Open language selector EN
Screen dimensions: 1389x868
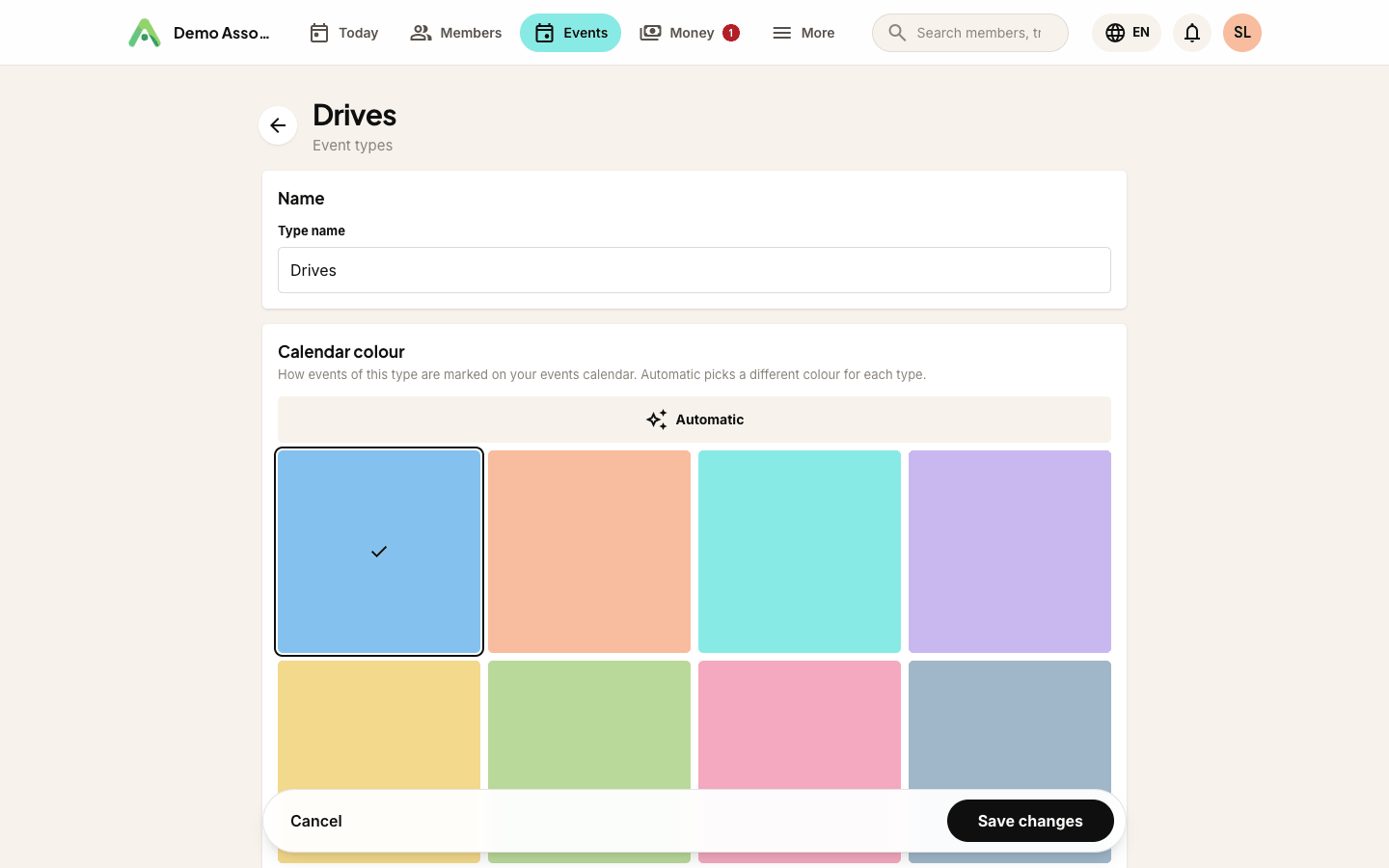click(1127, 33)
